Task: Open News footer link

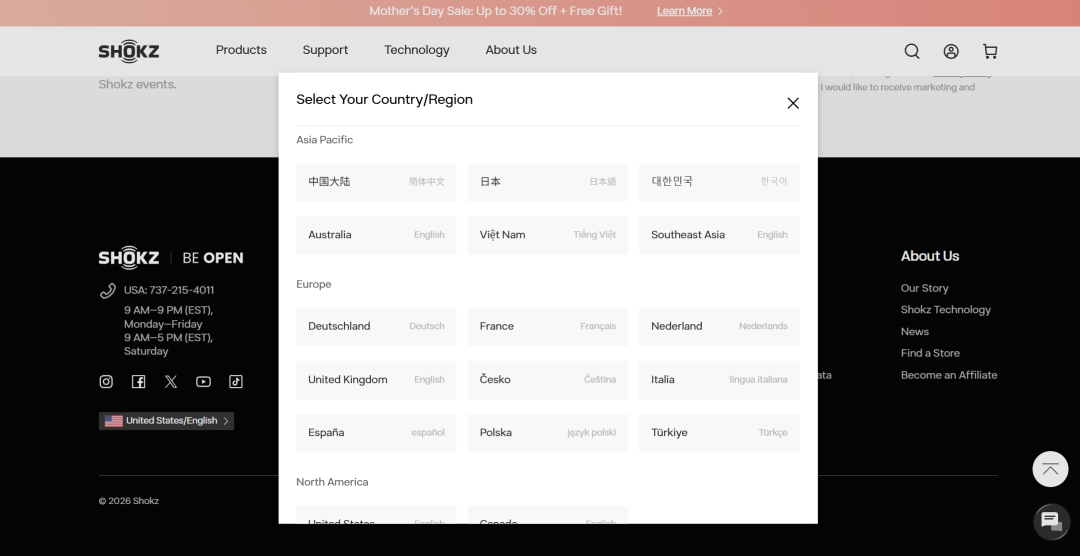Action: pos(915,331)
